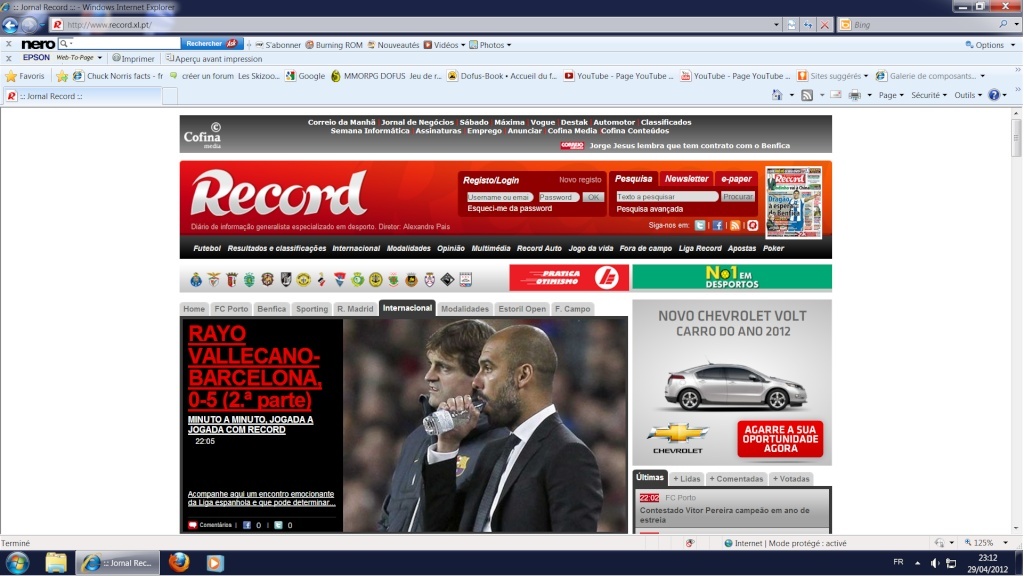The width and height of the screenshot is (1024, 576).
Task: Click the Bing search magnifier icon
Action: (1003, 25)
